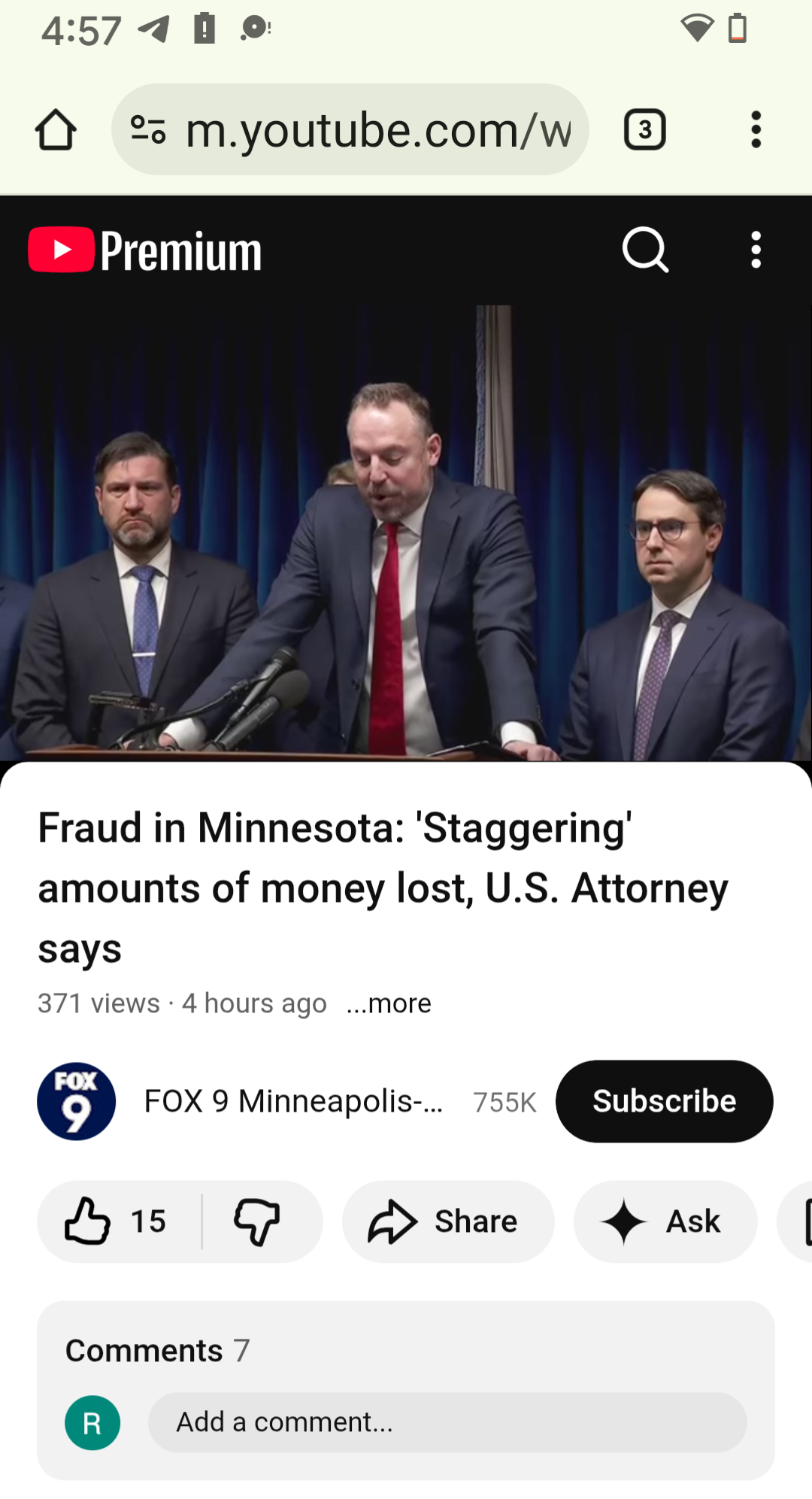Open FOX 9 Minneapolis channel name link

pos(293,1101)
